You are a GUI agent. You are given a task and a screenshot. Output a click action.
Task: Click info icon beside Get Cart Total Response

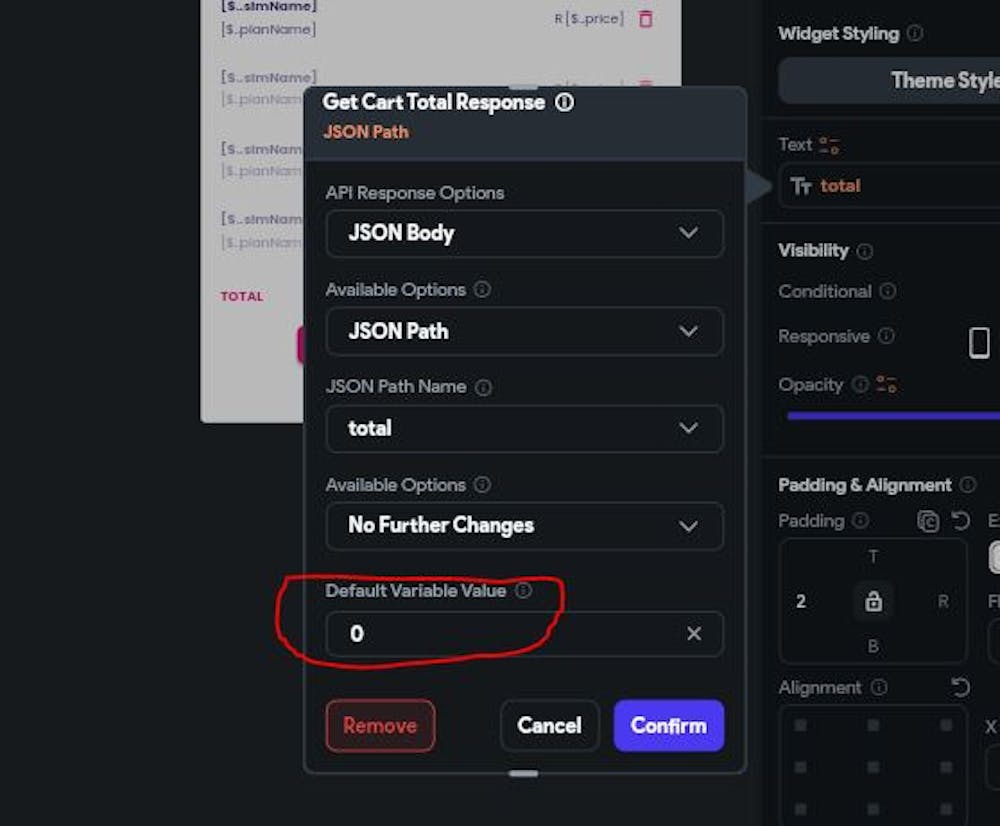(564, 102)
